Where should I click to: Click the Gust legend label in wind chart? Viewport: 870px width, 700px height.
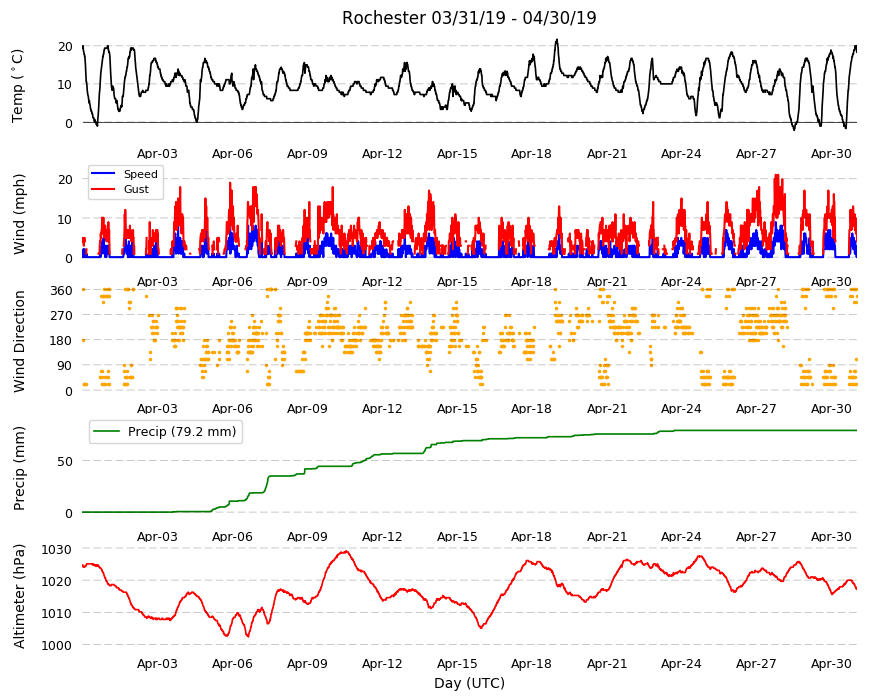pyautogui.click(x=136, y=189)
